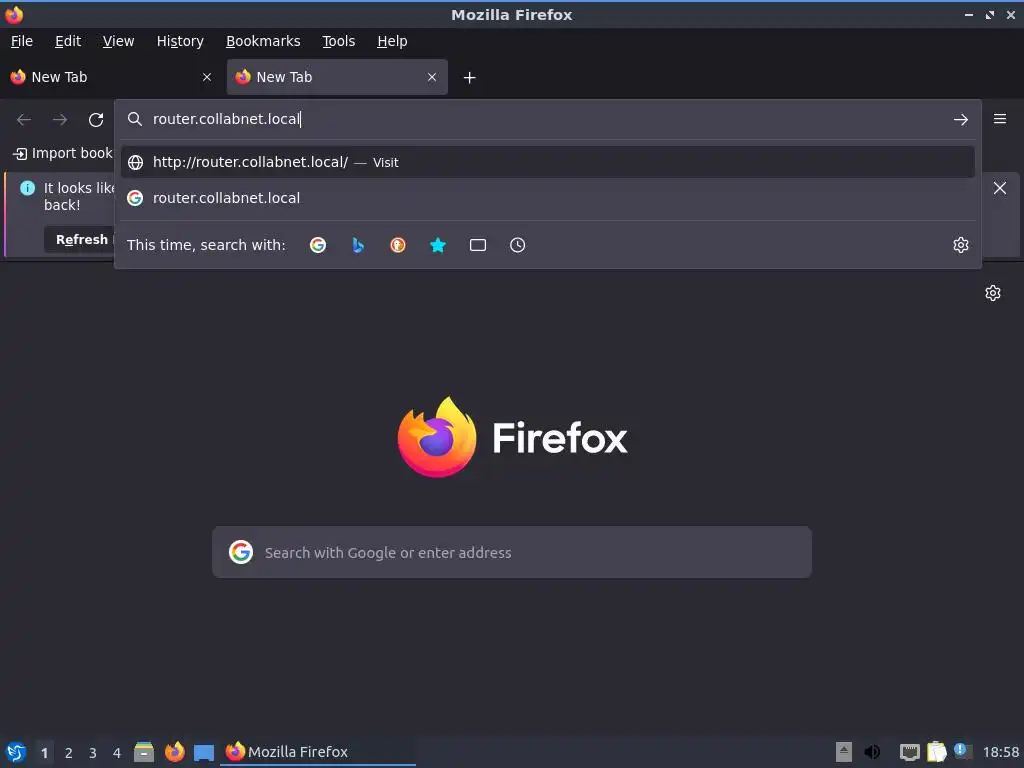Open the History menu

click(x=180, y=41)
